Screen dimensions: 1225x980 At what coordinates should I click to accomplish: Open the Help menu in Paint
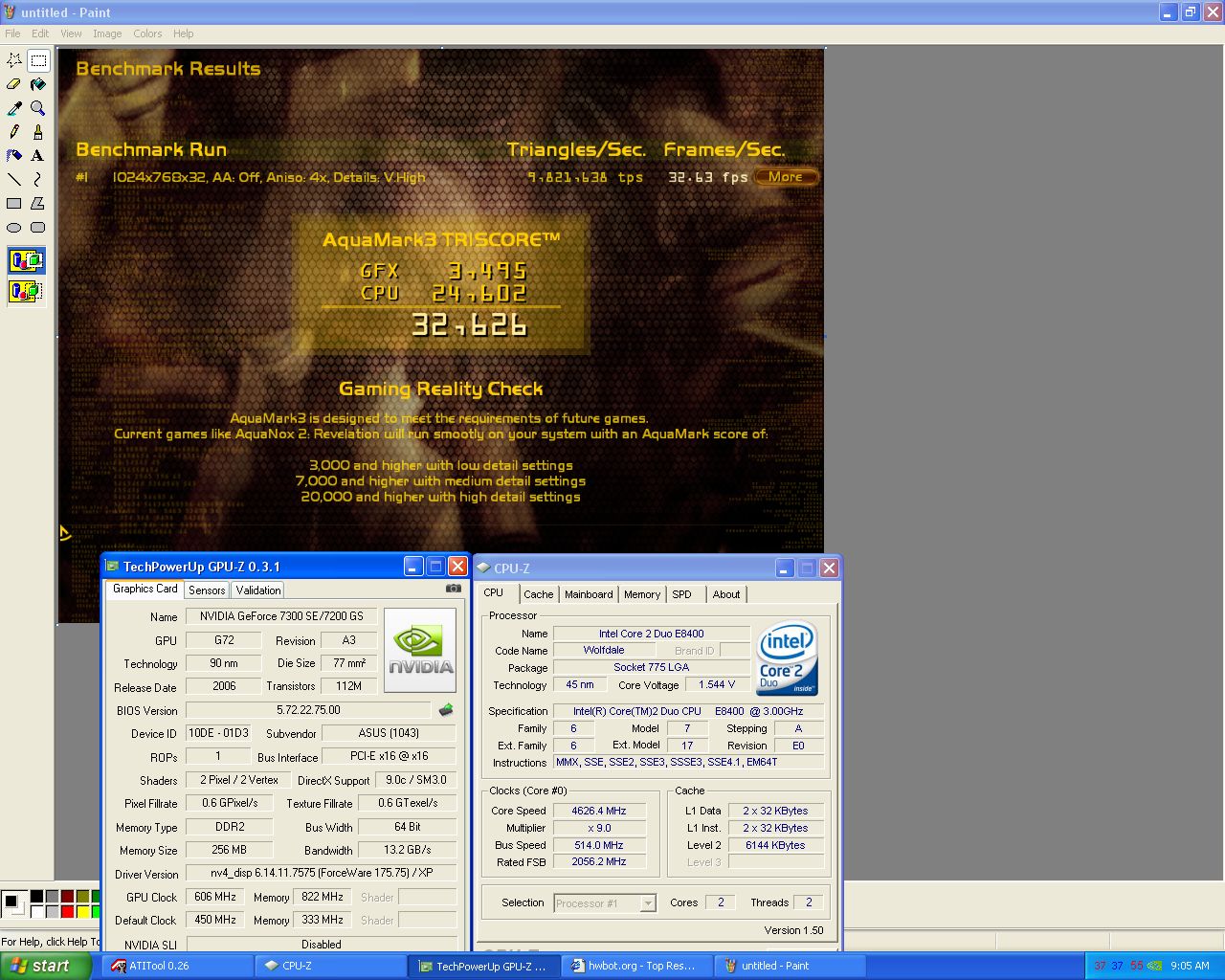pyautogui.click(x=183, y=33)
